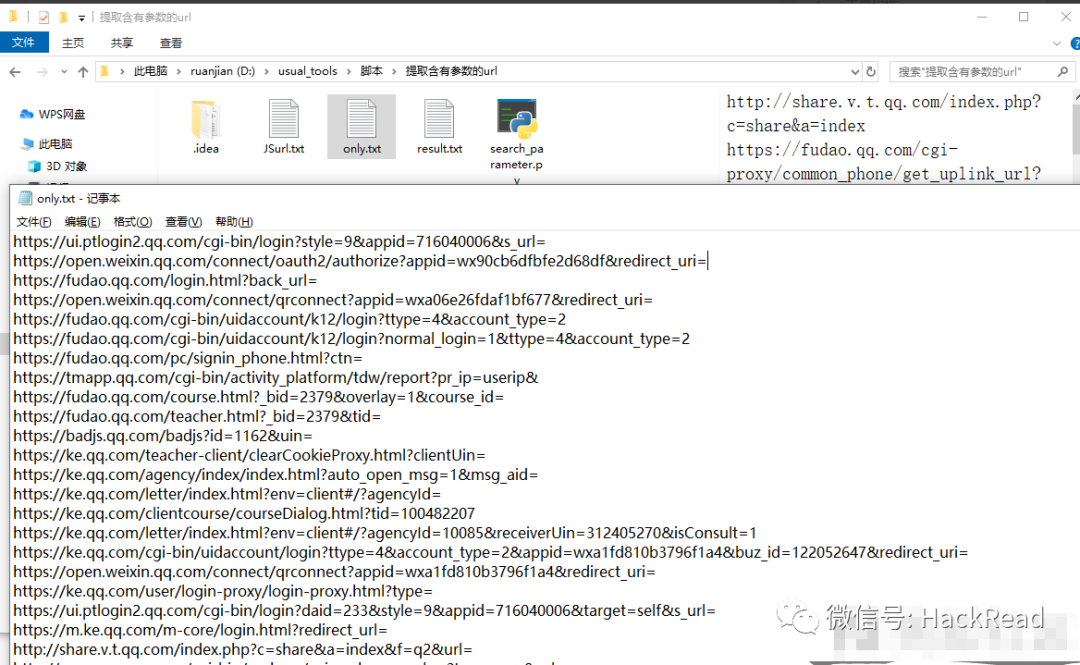Viewport: 1080px width, 665px height.
Task: Open Notepad 文件(F) menu
Action: [x=34, y=222]
